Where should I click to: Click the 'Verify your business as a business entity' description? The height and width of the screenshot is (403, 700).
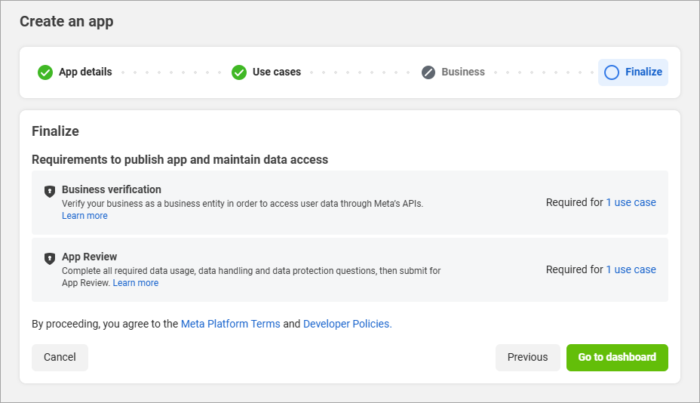242,204
